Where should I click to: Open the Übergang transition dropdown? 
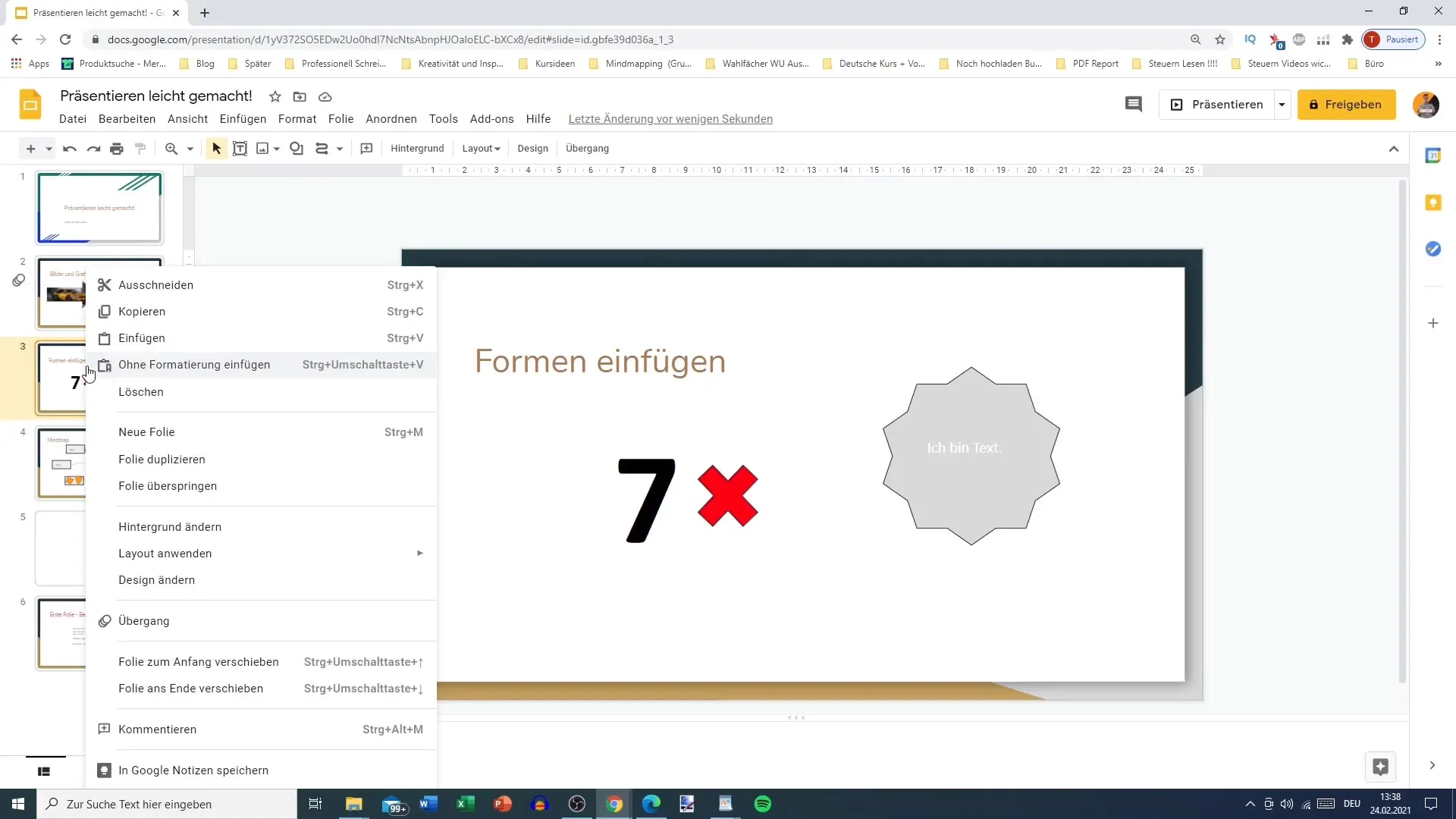(x=144, y=620)
